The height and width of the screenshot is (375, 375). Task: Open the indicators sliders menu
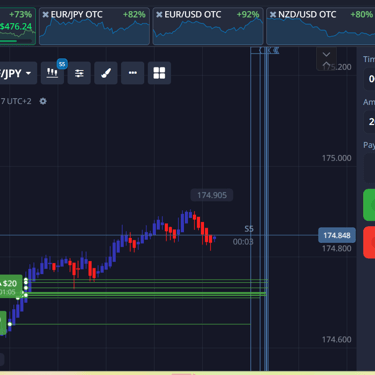[x=79, y=73]
